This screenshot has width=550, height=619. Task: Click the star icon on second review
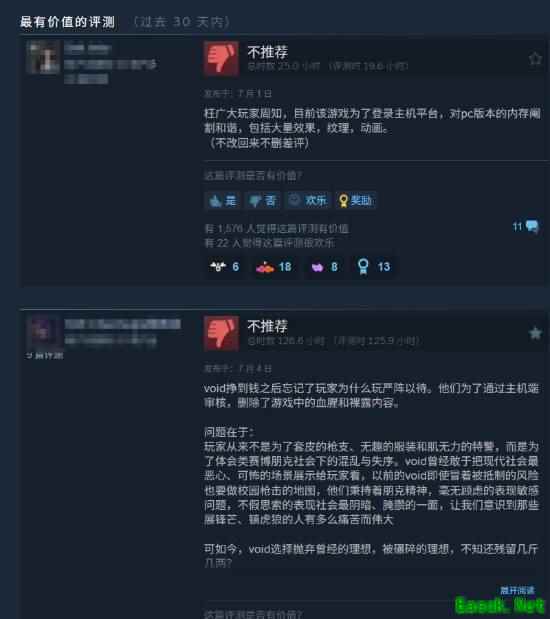pos(535,333)
